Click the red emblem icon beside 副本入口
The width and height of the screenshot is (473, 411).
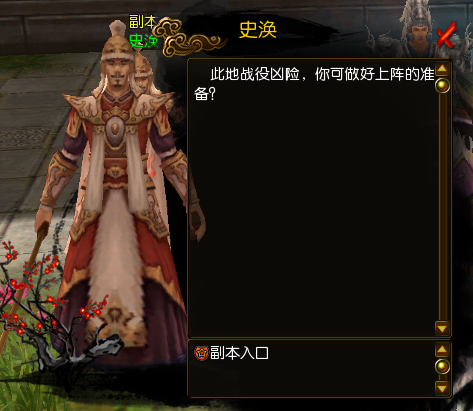202,353
